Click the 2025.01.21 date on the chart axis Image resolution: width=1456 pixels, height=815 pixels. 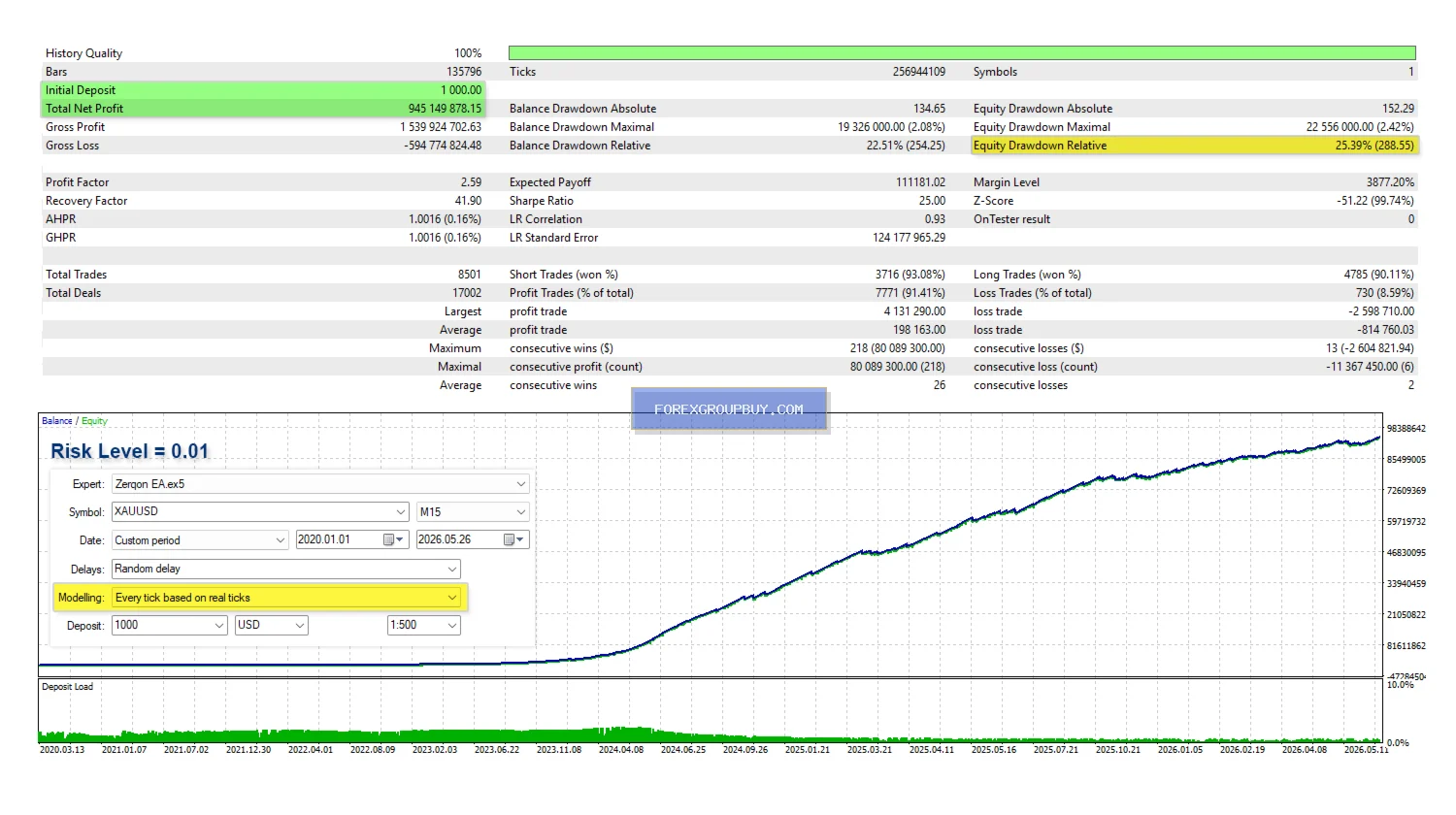tap(807, 750)
